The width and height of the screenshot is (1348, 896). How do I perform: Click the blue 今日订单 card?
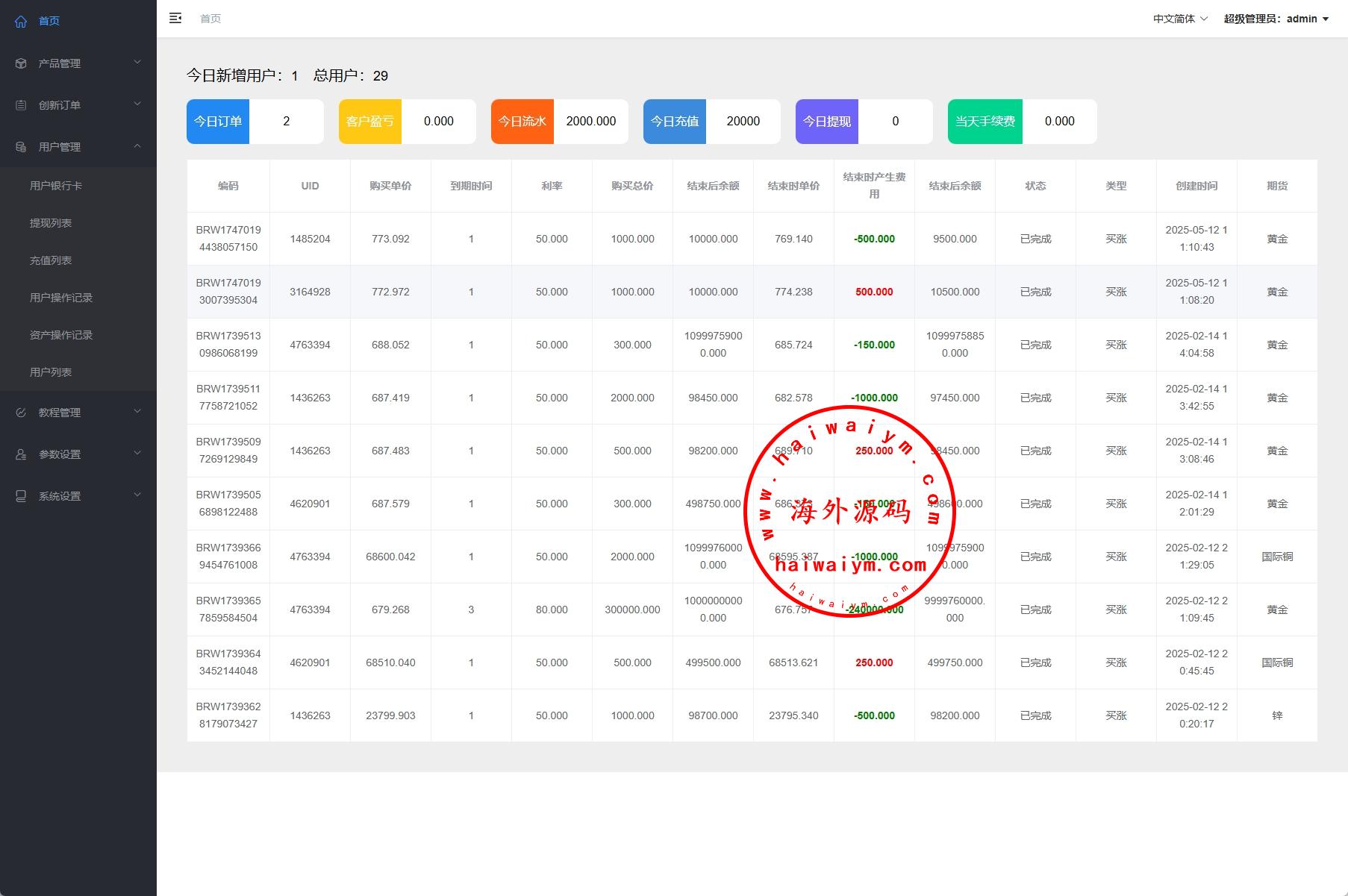(x=218, y=122)
